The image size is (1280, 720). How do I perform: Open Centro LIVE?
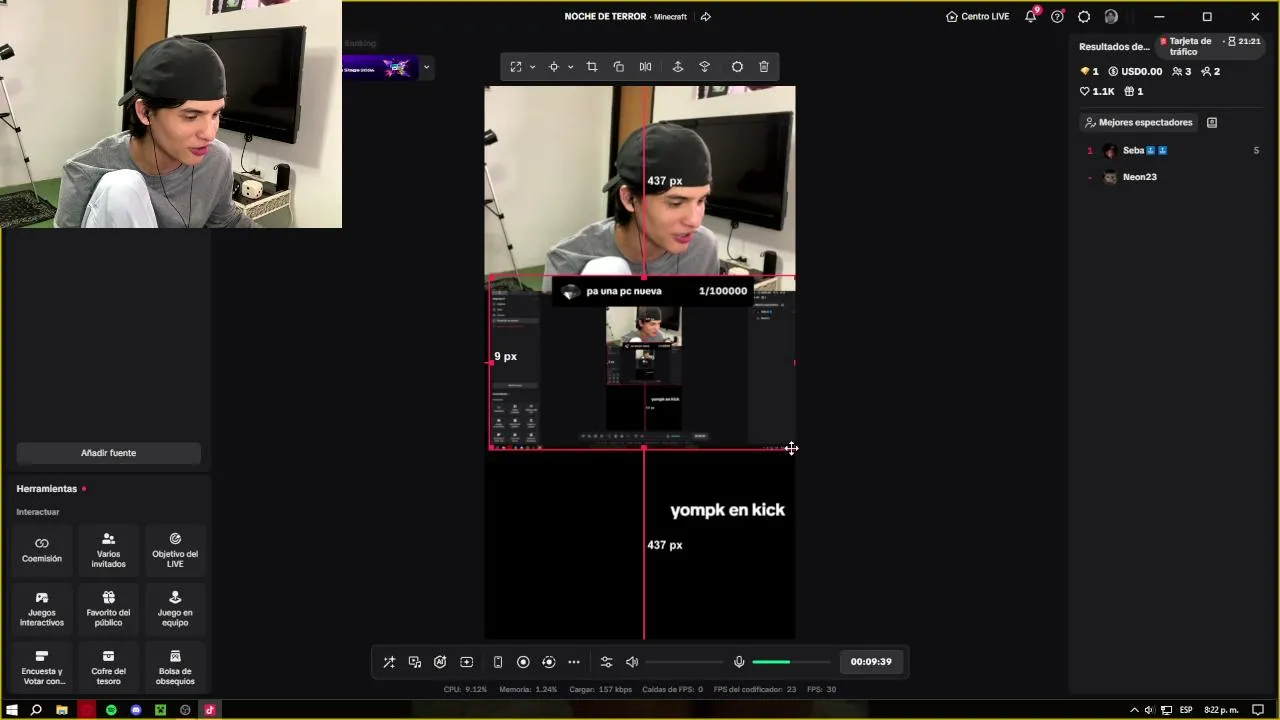[978, 17]
